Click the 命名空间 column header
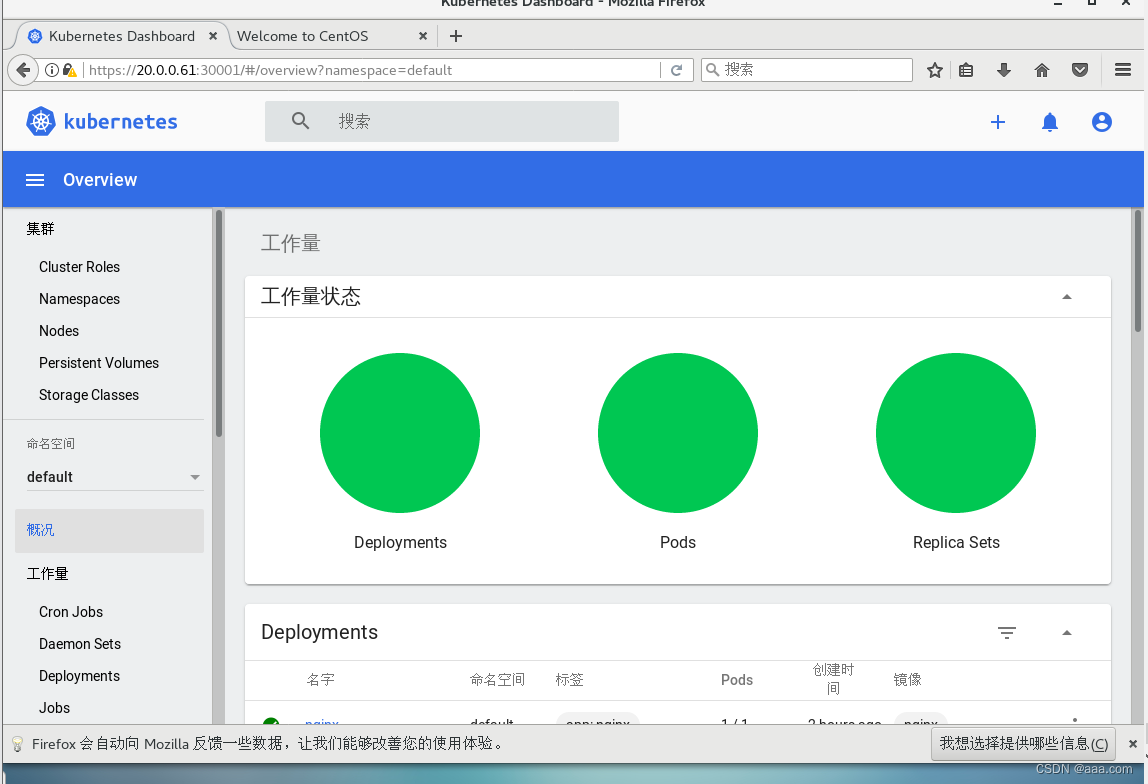 pos(497,680)
